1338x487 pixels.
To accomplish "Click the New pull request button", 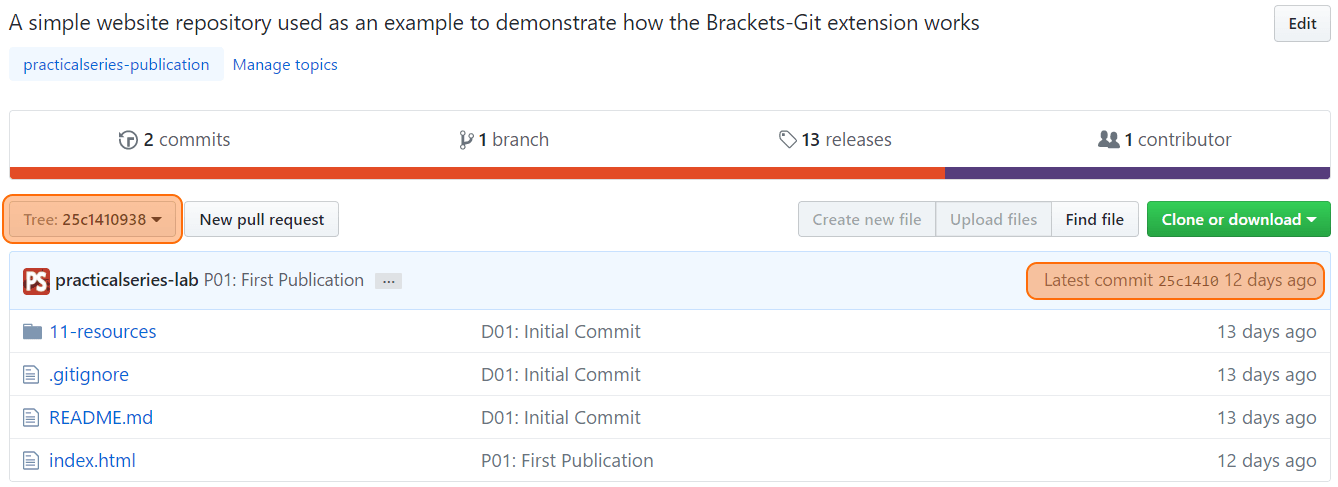I will point(262,220).
